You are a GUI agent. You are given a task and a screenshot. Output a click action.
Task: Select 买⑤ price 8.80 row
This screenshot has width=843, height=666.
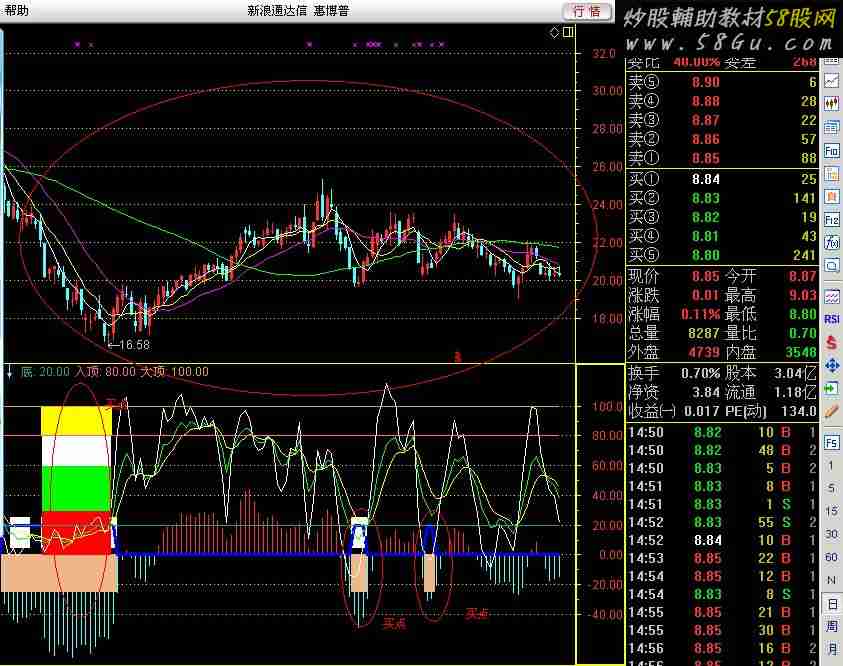point(722,255)
